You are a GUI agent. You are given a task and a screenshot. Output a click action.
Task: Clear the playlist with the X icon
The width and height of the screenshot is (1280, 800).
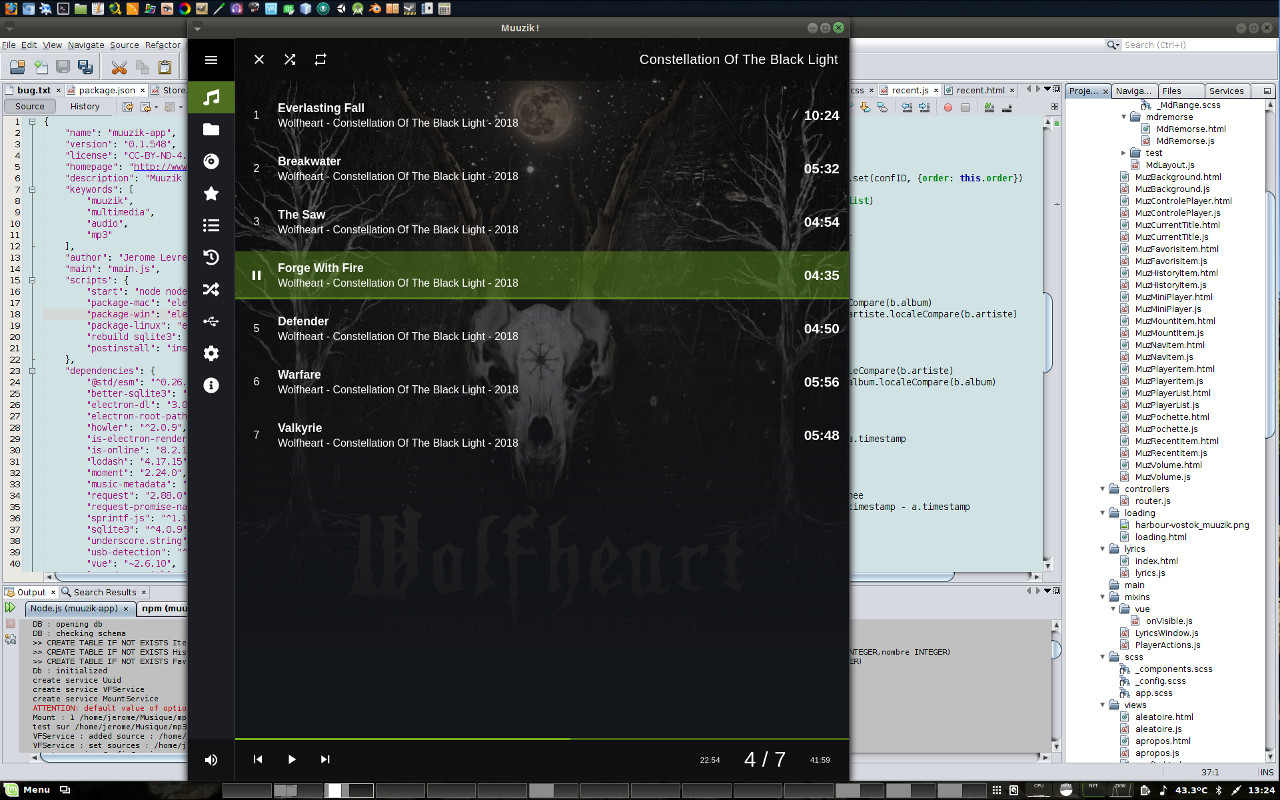coord(259,60)
